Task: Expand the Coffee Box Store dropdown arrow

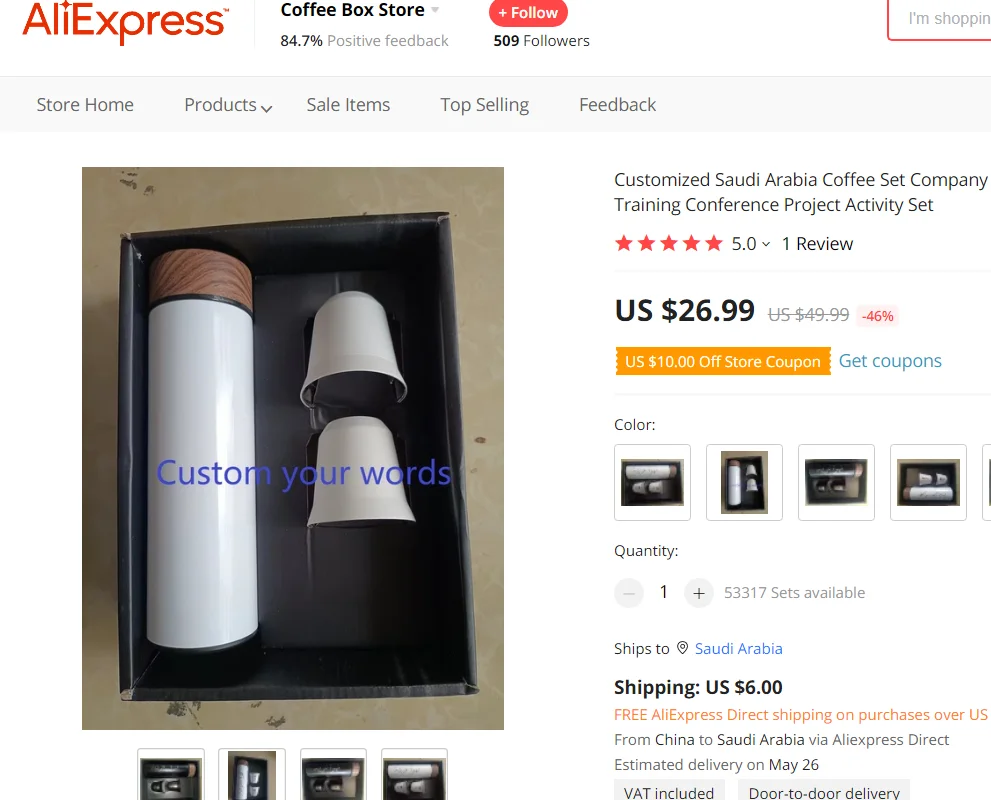Action: coord(435,10)
